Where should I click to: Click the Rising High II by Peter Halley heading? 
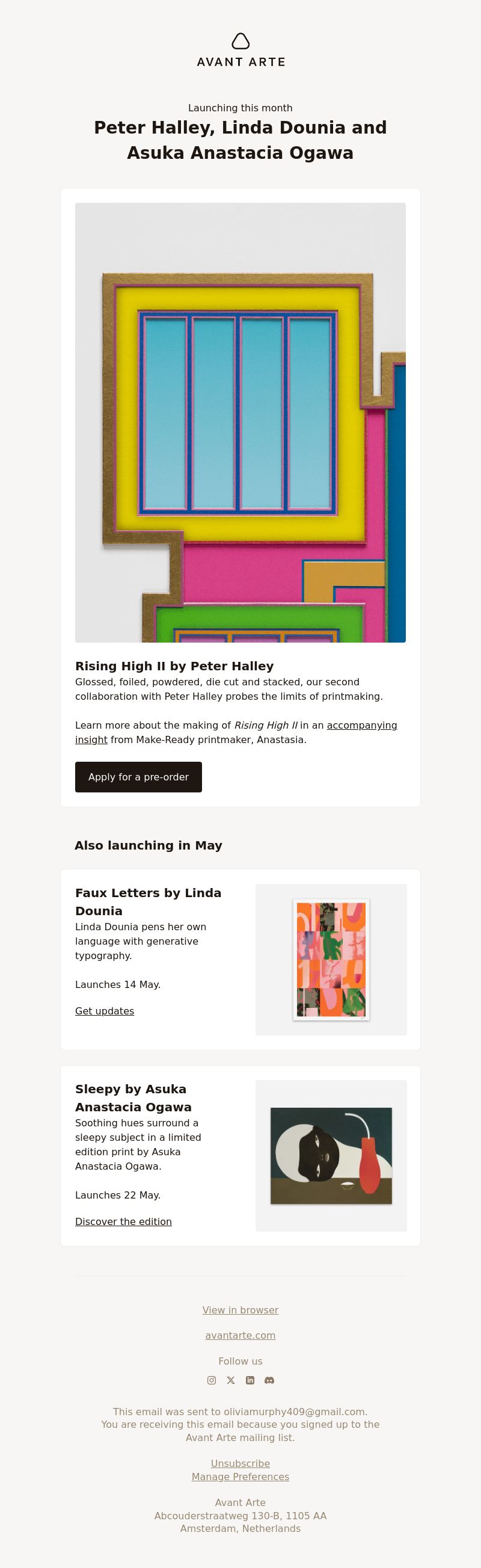coord(174,666)
